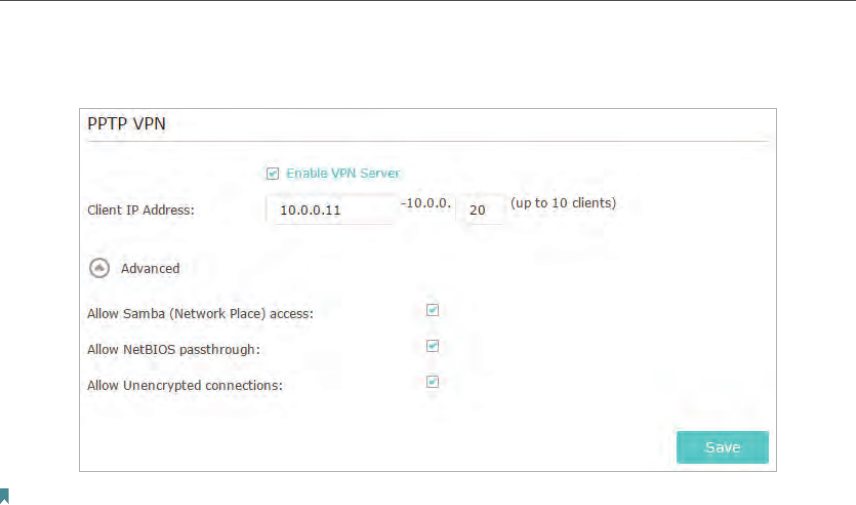The height and width of the screenshot is (505, 856).
Task: Click the Allow Samba (Network Place) access label
Action: pos(201,314)
